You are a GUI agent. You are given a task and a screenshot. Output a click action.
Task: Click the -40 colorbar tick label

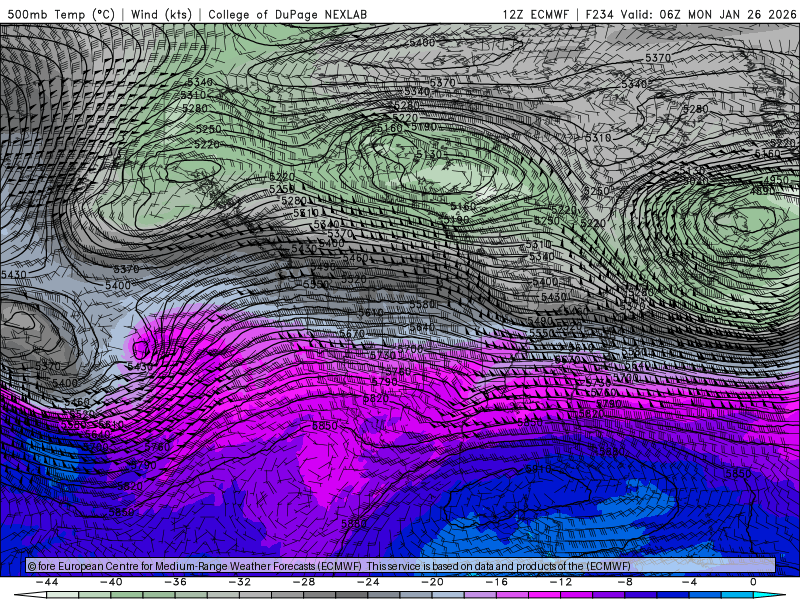(111, 582)
